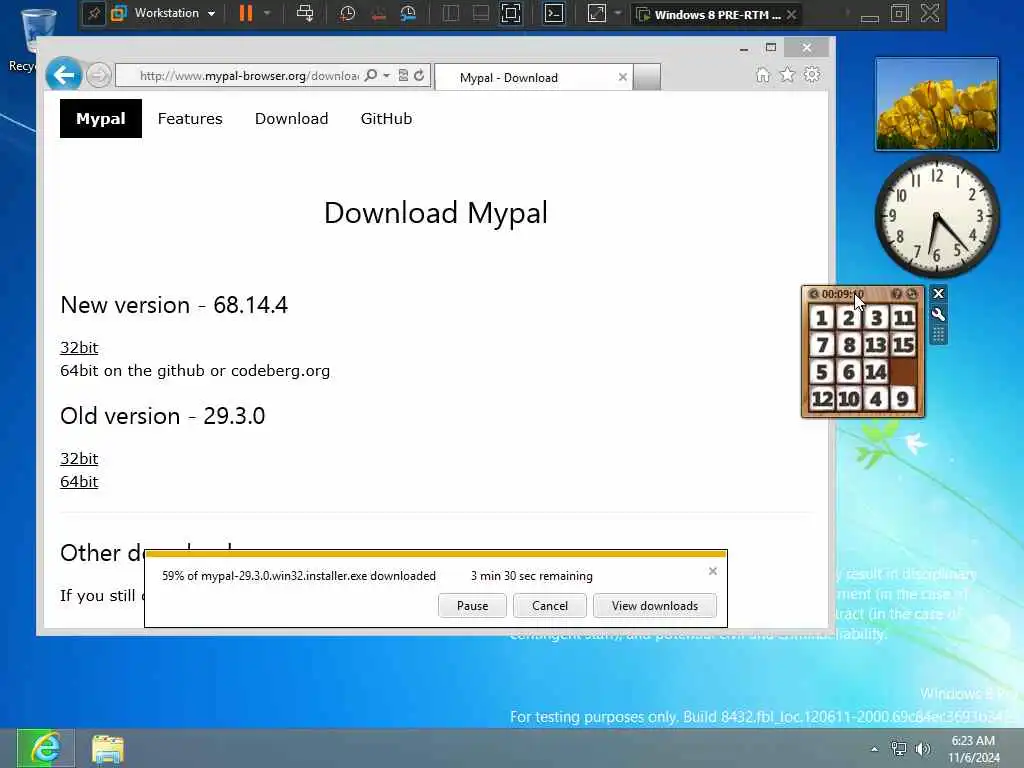The image size is (1024, 768).
Task: Show the puzzle solved picture hint icon
Action: click(x=897, y=294)
